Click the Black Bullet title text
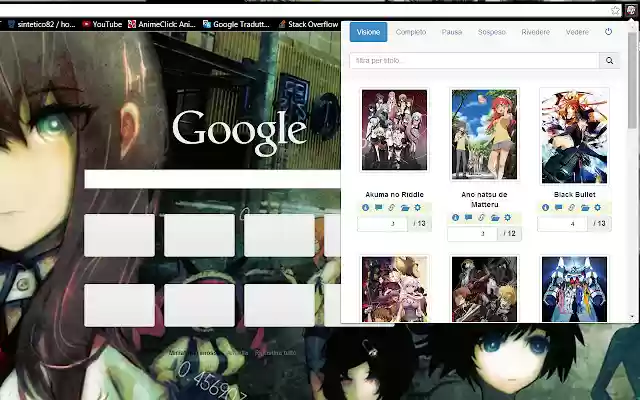Screen dimensions: 640x400 pos(574,195)
